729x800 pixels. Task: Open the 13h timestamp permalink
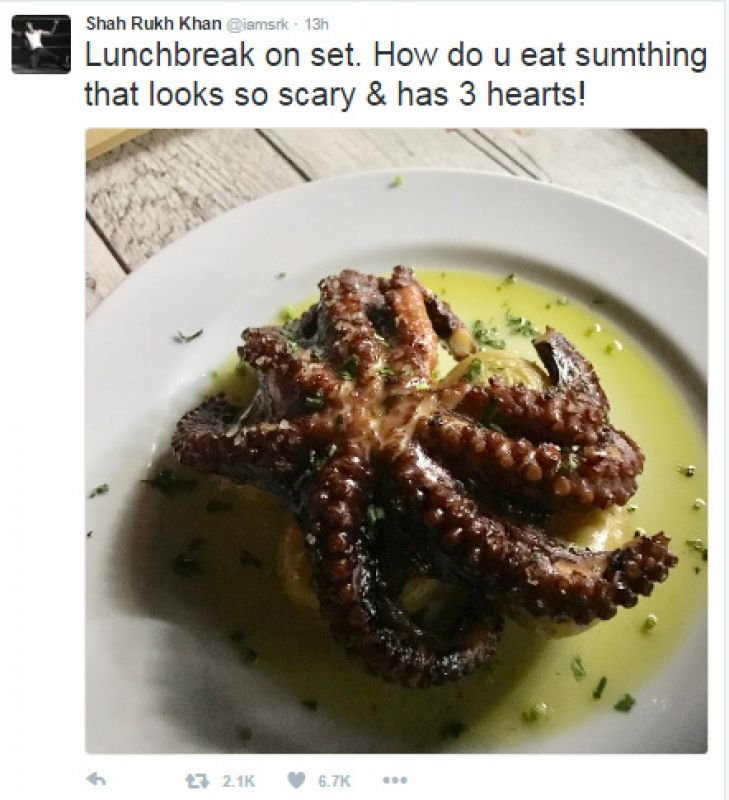tap(316, 24)
